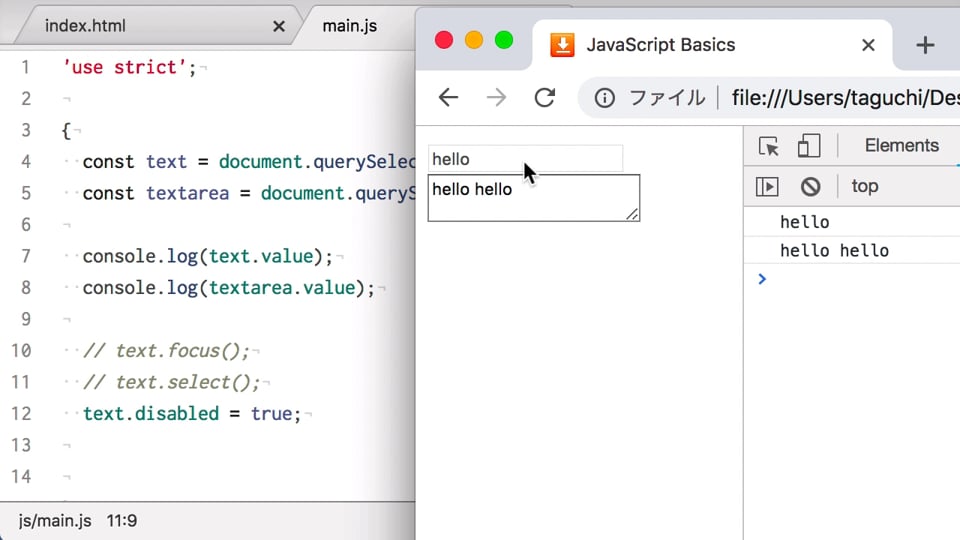The height and width of the screenshot is (540, 960).
Task: Click the textarea resize handle corner
Action: point(632,214)
